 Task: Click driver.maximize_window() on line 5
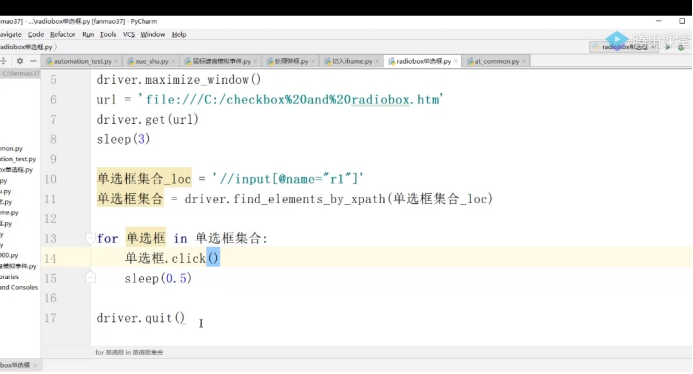tap(179, 80)
